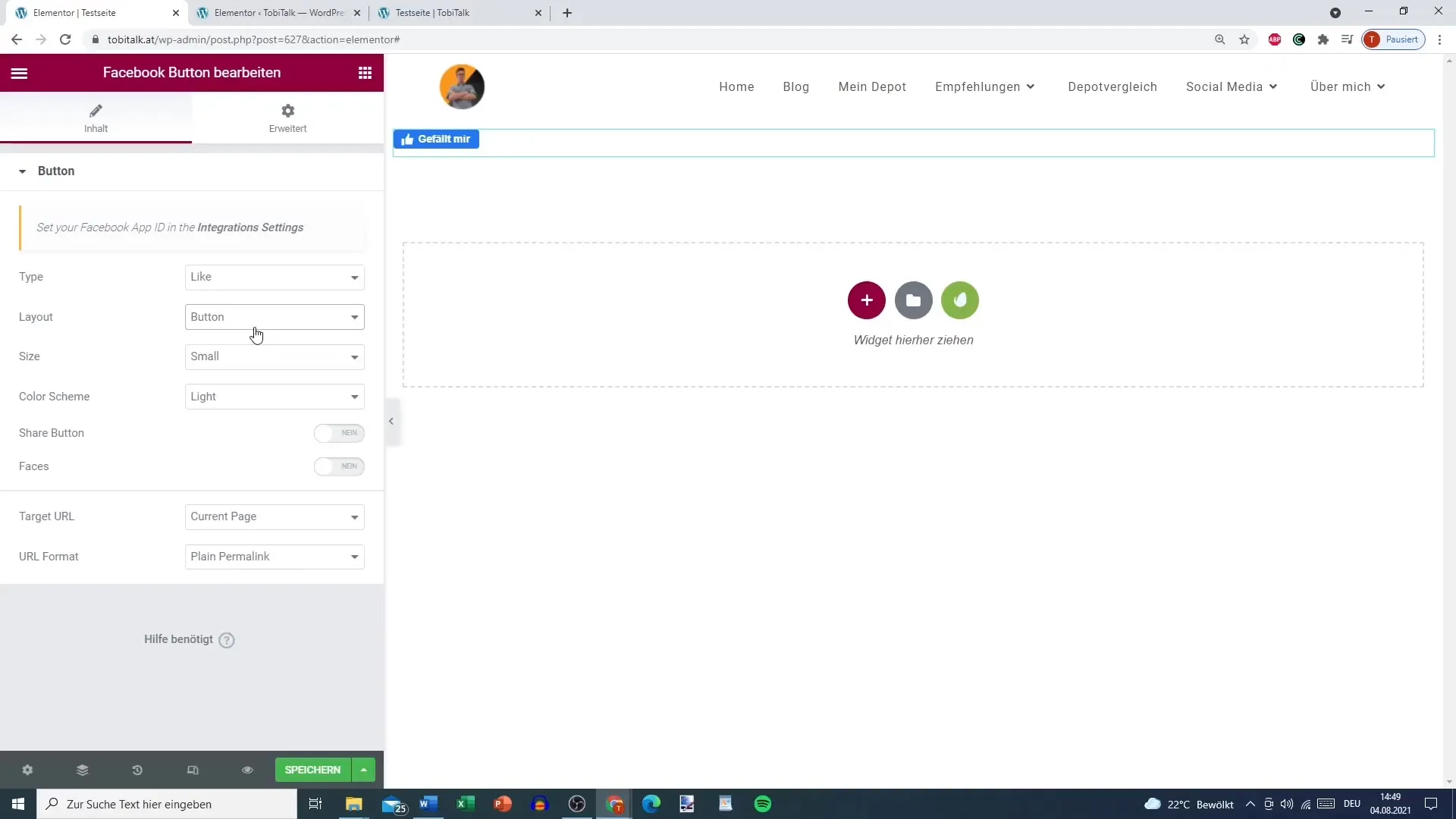Viewport: 1456px width, 819px height.
Task: Open the Elementor page settings gear in footer
Action: [27, 770]
